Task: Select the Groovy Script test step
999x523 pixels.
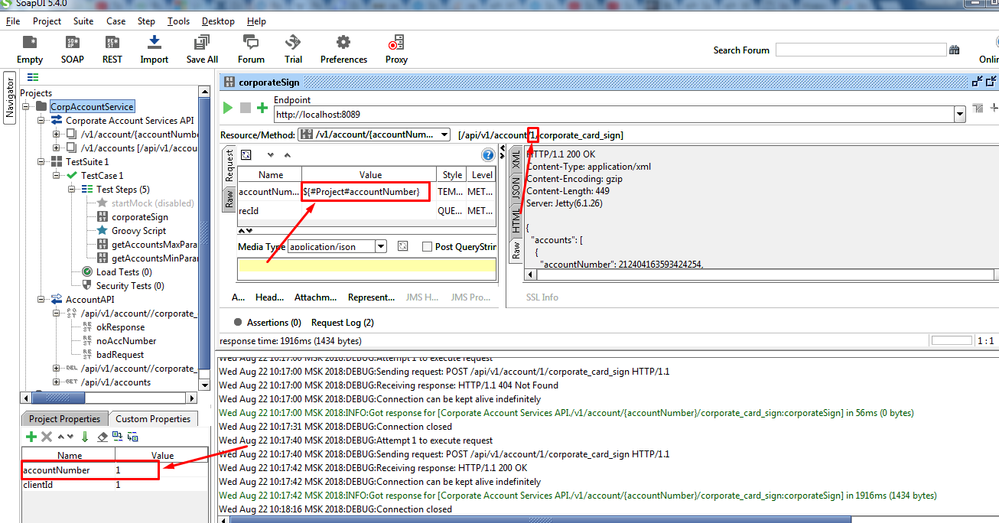Action: pos(138,230)
